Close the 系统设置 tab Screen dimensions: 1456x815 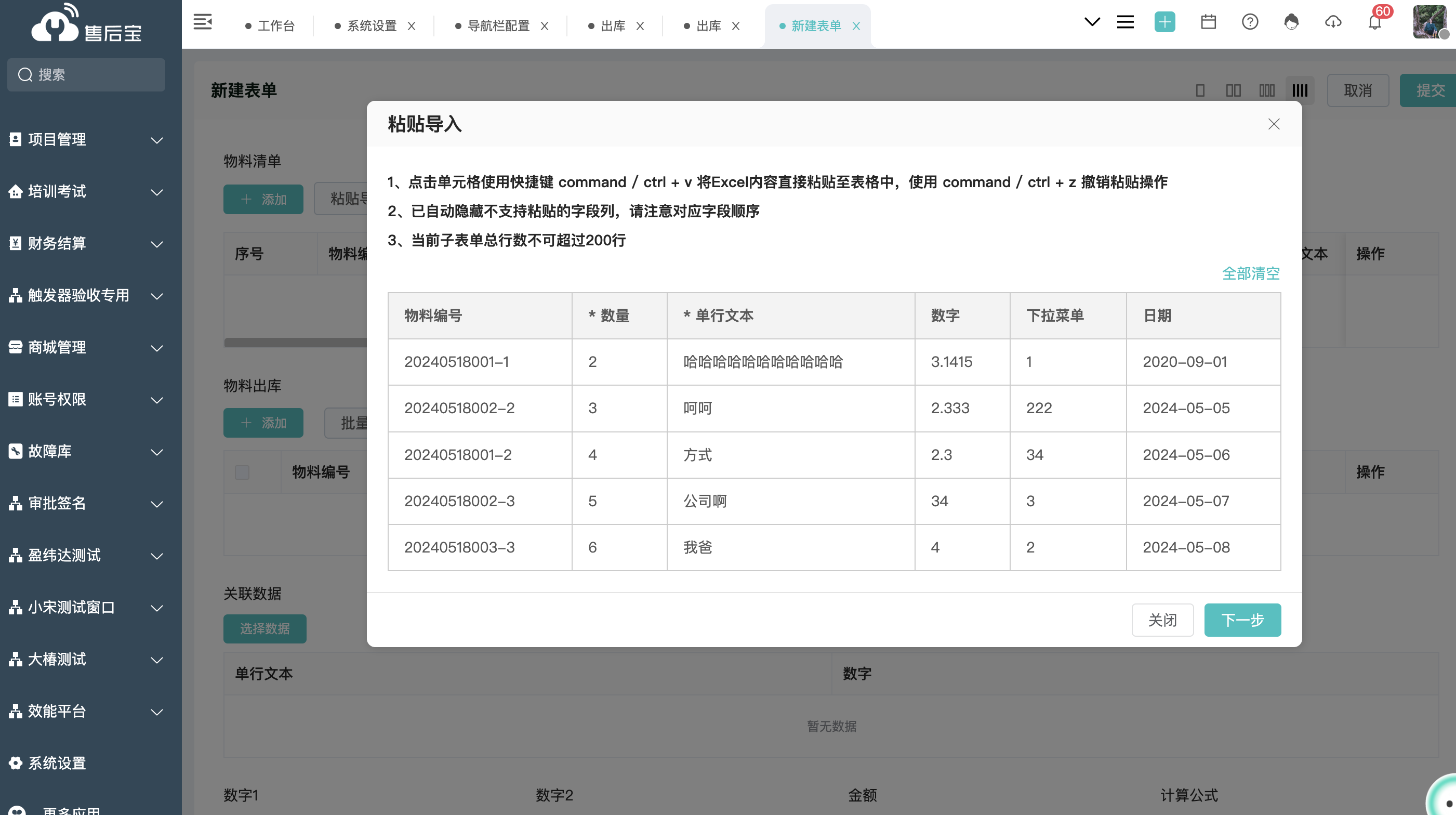[412, 26]
